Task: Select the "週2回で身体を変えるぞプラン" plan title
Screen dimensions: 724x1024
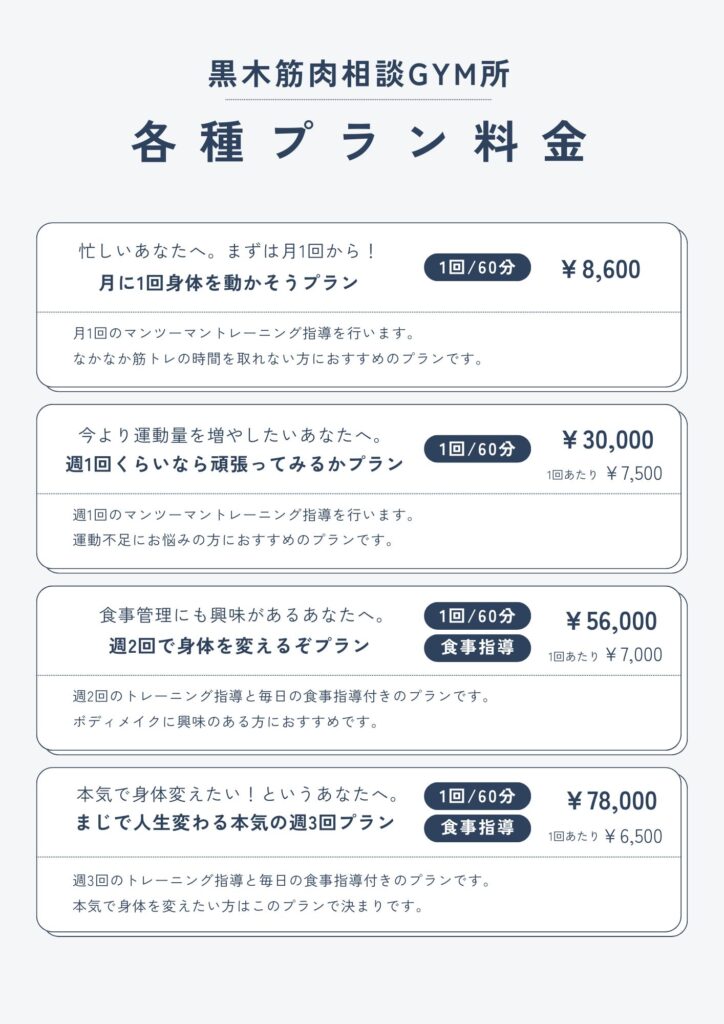Action: 239,646
